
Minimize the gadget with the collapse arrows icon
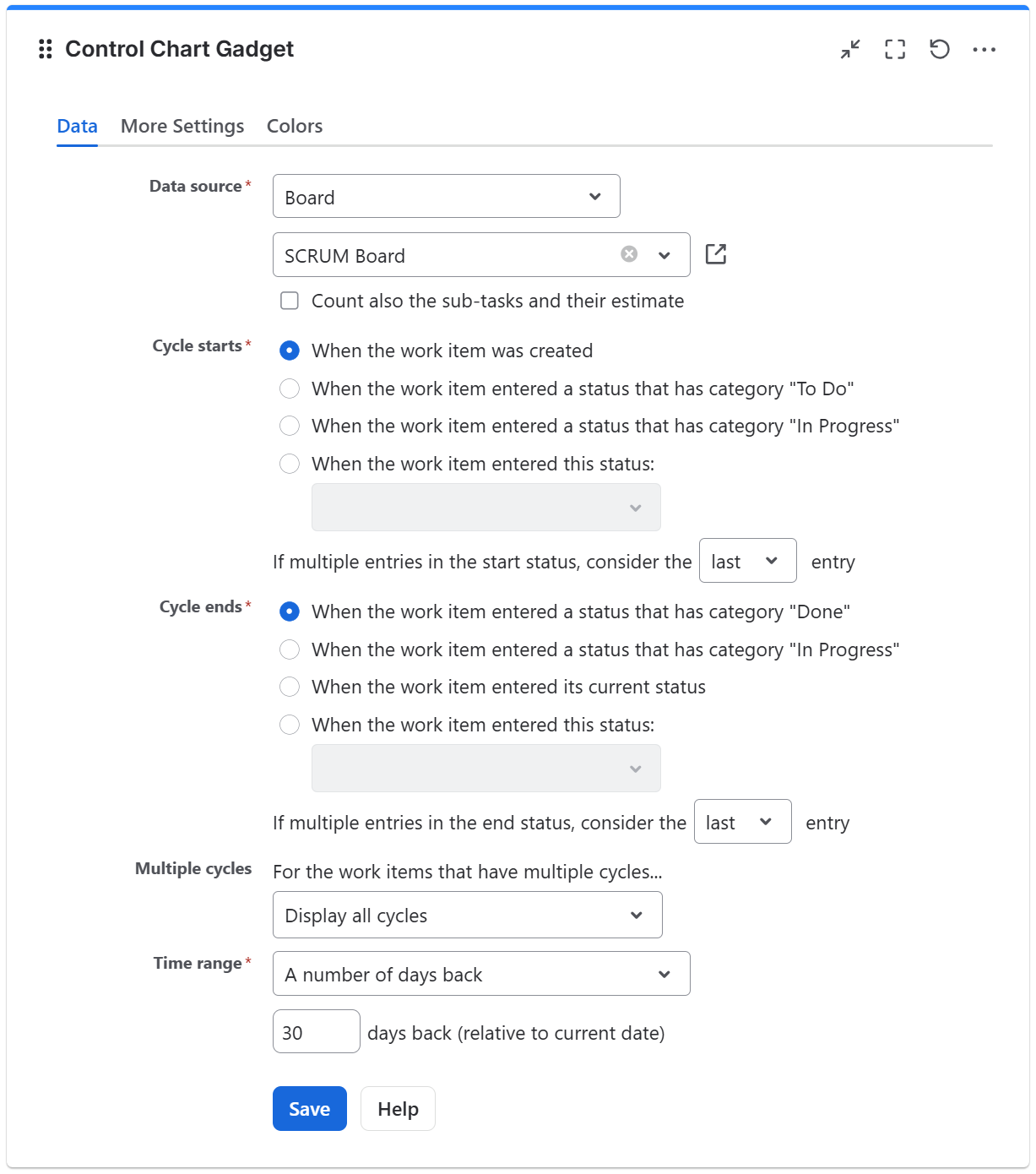pos(850,49)
